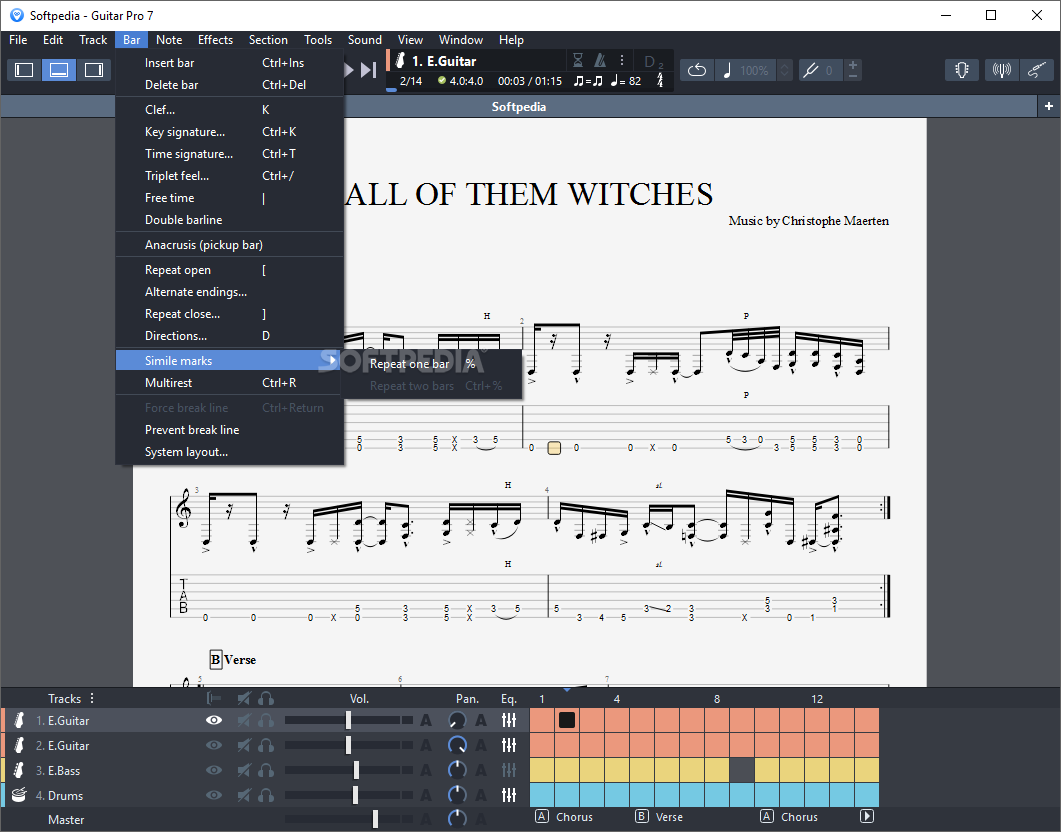Click the relative tempo note icon
The image size is (1061, 832).
(727, 70)
